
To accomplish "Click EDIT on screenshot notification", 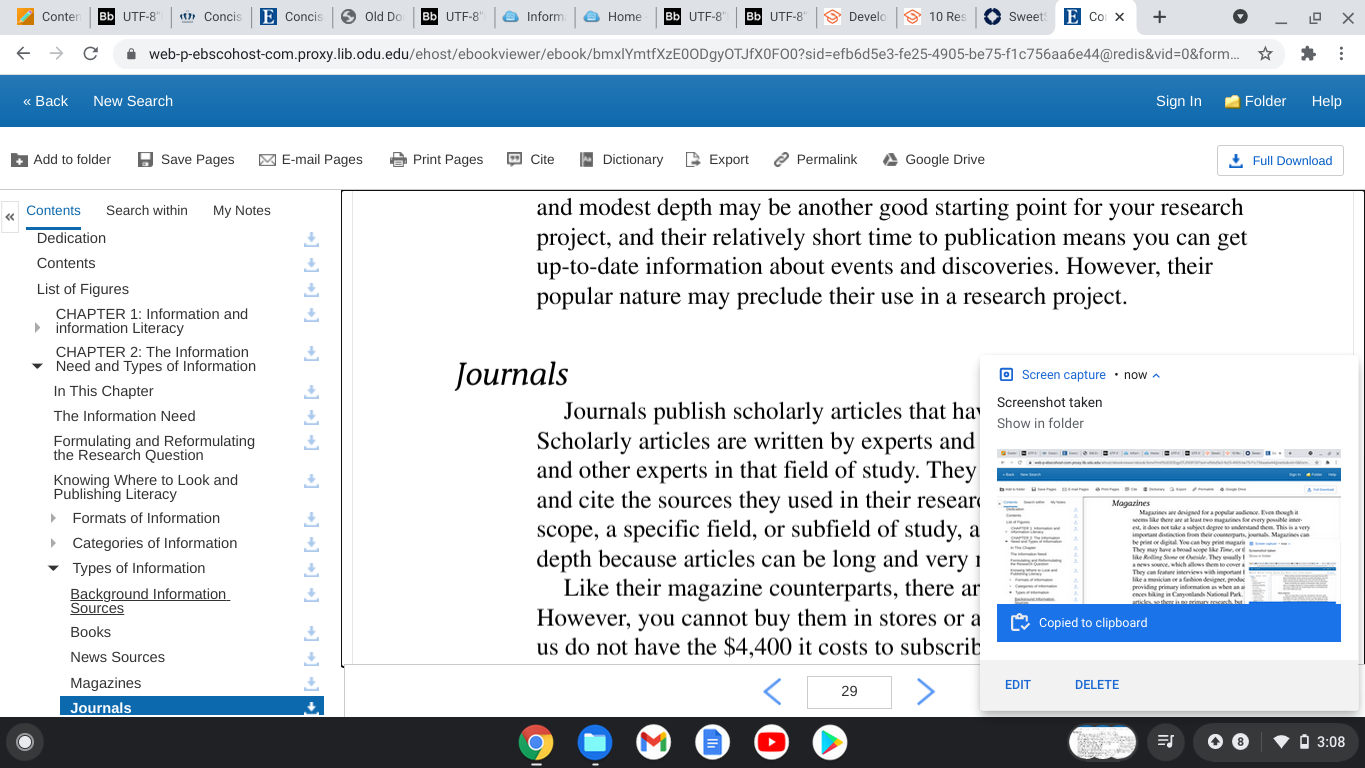I will click(x=1018, y=685).
